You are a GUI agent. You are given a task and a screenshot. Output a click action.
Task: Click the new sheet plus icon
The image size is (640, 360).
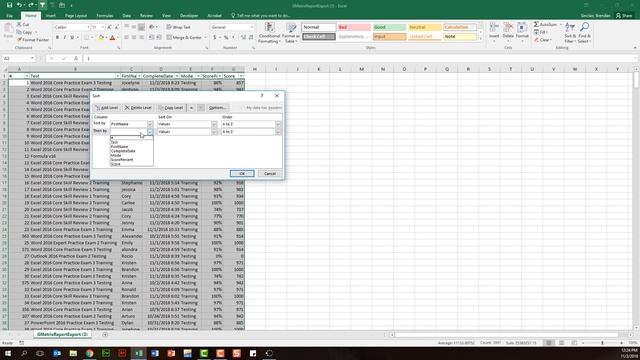[105, 335]
